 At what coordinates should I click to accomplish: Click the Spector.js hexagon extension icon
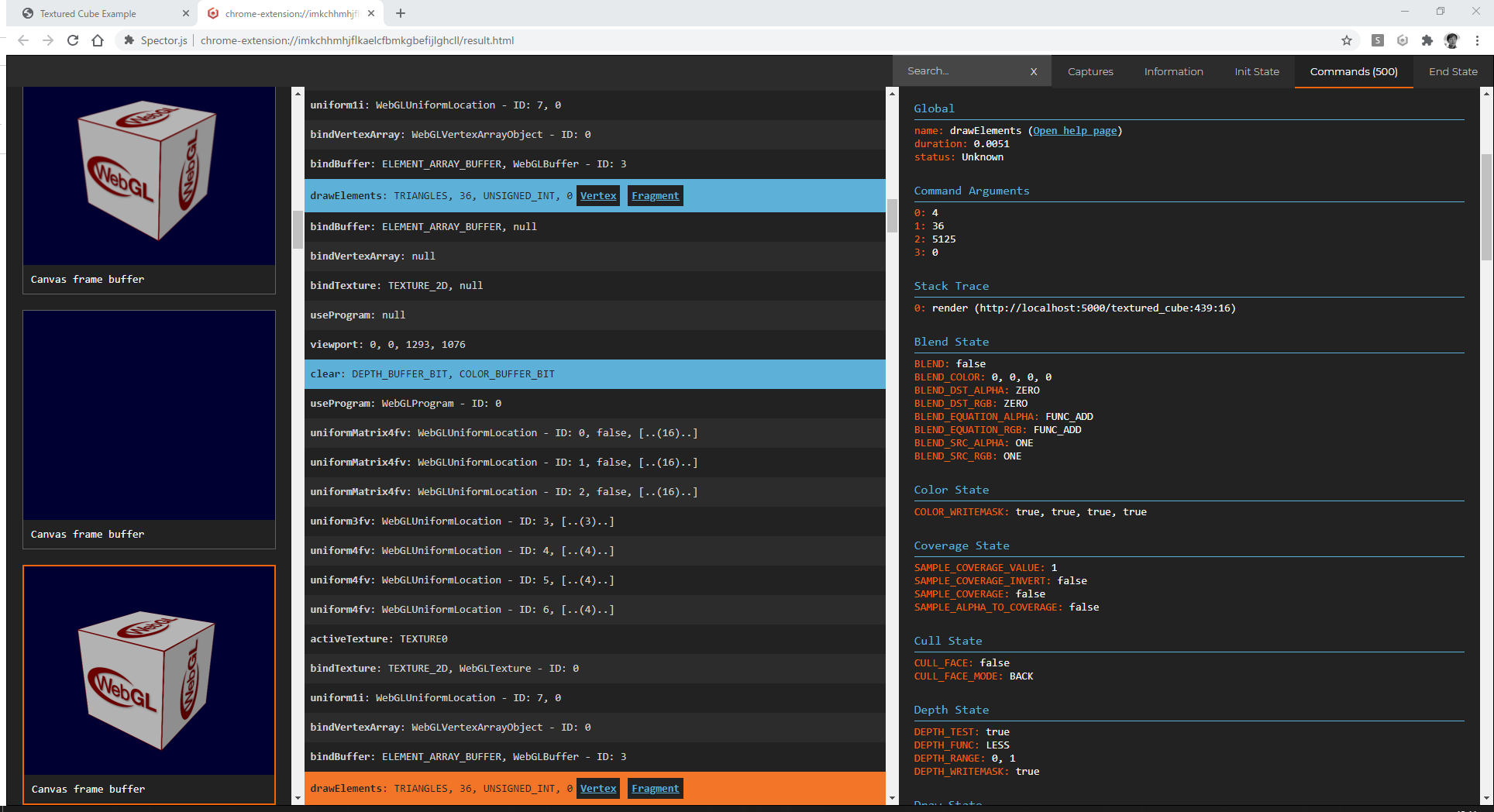(1402, 40)
